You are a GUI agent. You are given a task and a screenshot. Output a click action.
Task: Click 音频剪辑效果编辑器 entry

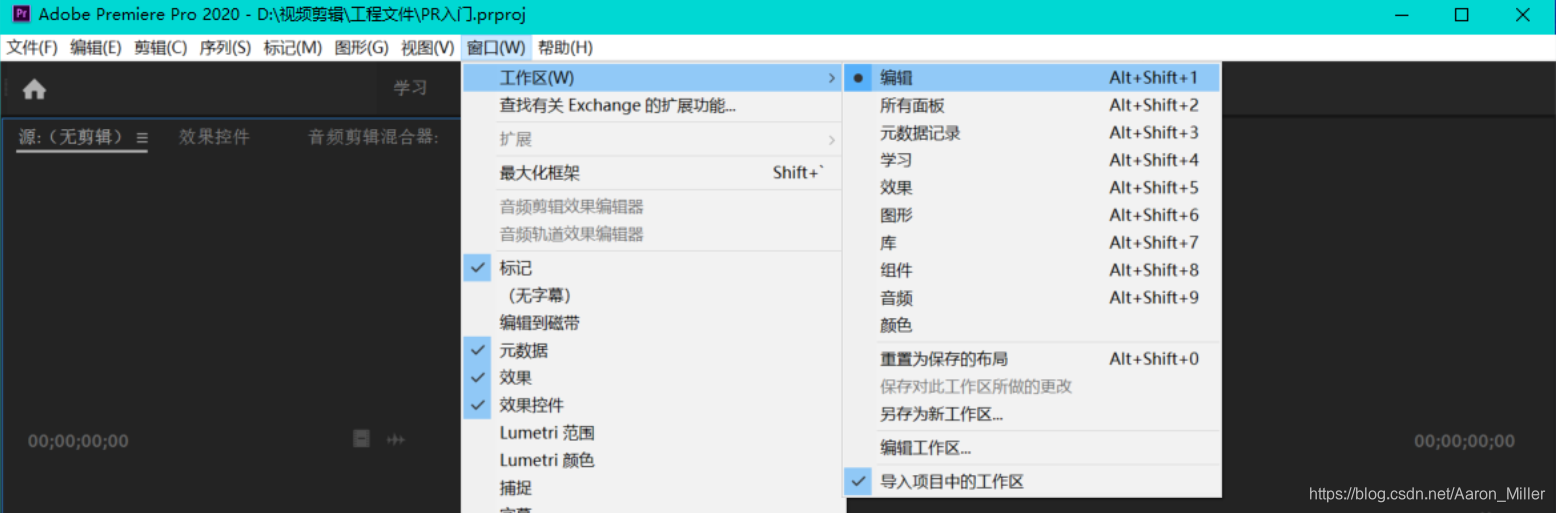tap(653, 207)
